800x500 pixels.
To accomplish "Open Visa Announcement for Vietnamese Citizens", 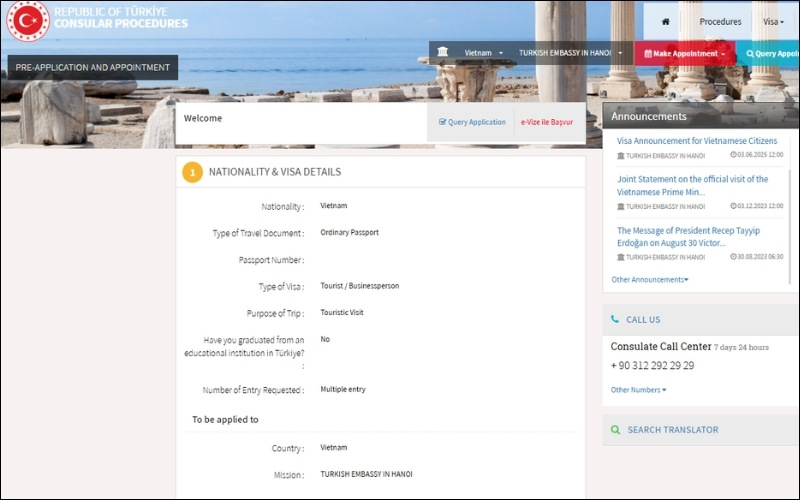I will point(696,141).
